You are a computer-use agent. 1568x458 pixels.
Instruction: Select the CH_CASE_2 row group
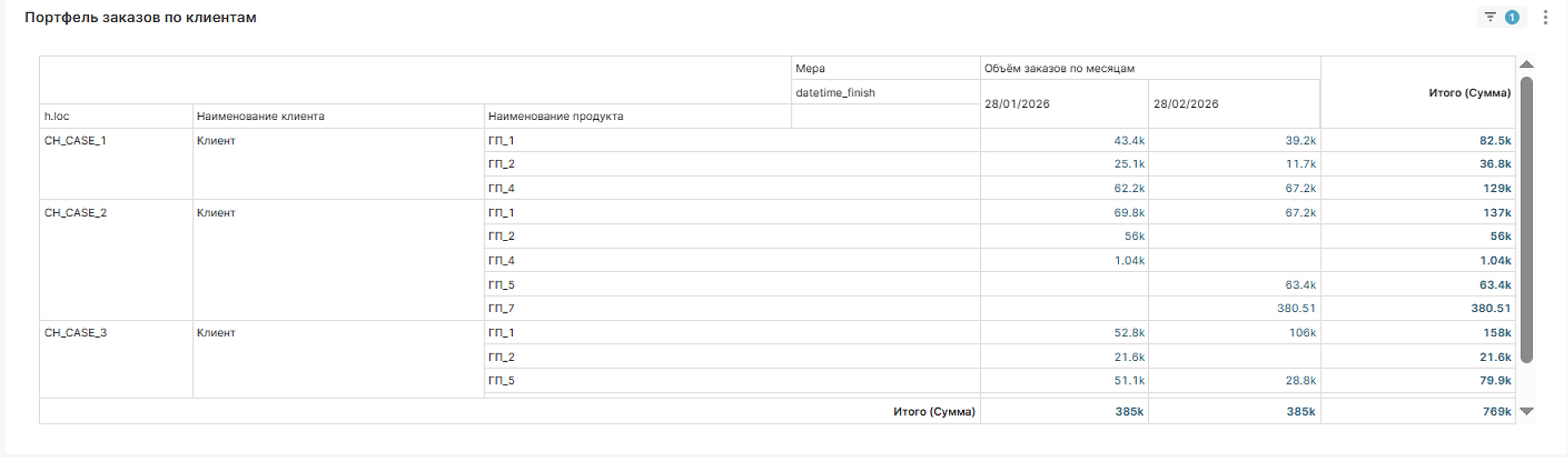75,212
